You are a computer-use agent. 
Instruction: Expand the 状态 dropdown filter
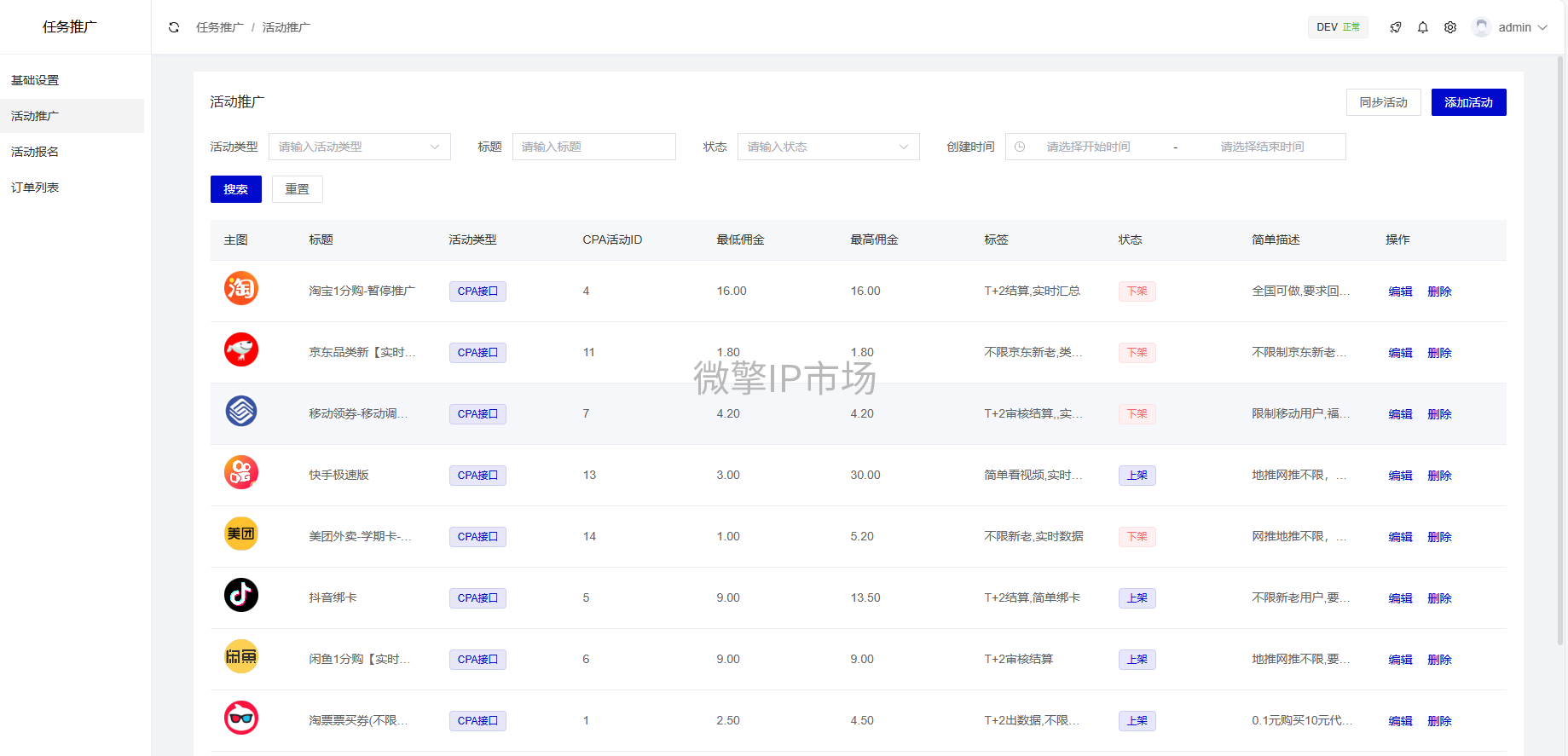point(828,147)
